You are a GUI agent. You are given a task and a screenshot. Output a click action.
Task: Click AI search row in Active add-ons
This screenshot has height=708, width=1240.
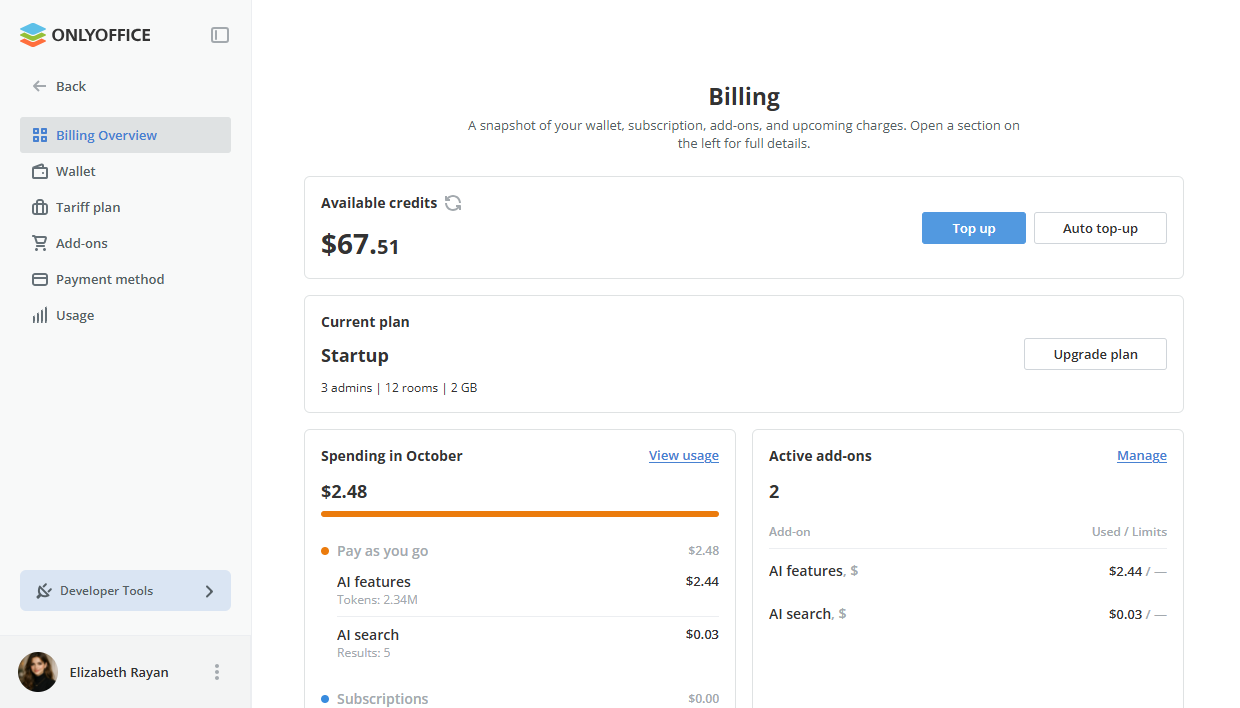tap(968, 614)
